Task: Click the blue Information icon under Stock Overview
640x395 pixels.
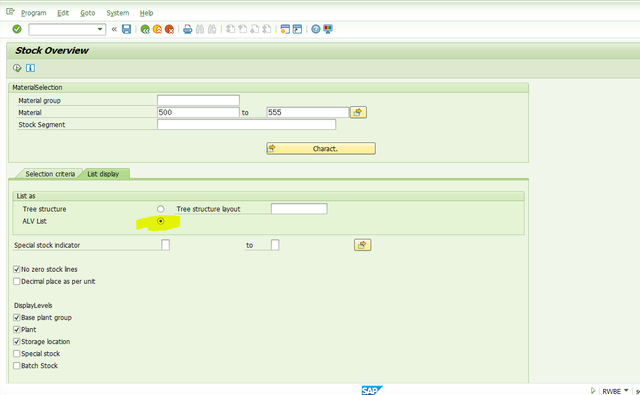Action: [x=30, y=68]
